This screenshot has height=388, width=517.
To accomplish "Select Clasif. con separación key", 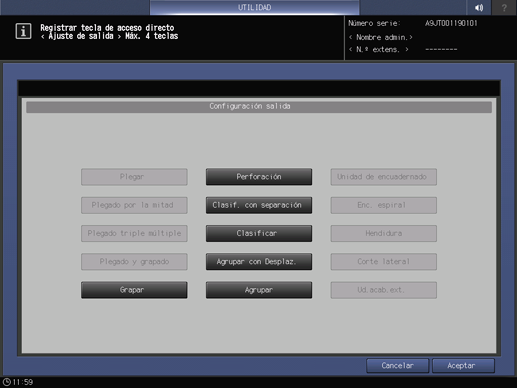I will (259, 205).
